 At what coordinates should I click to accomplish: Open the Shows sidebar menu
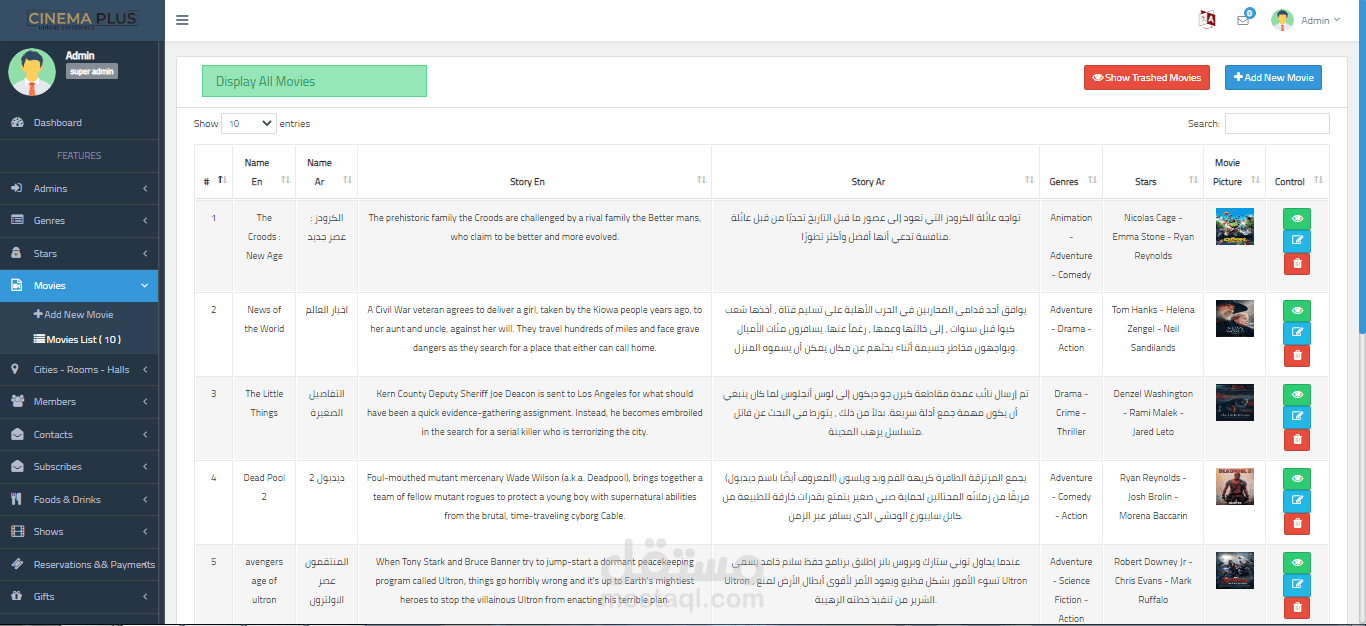point(79,532)
